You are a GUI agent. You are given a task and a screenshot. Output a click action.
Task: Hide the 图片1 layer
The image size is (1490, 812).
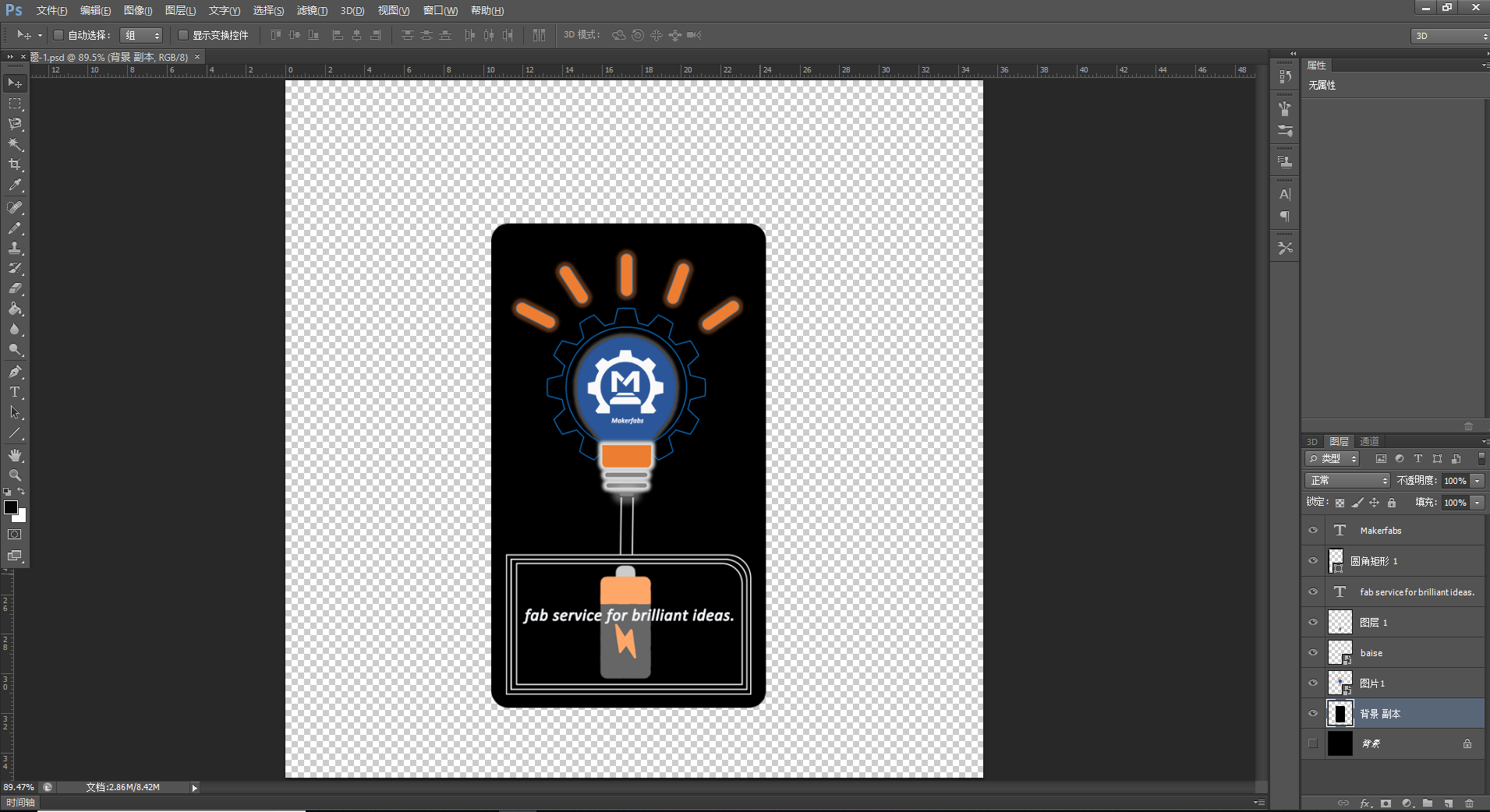[x=1313, y=683]
